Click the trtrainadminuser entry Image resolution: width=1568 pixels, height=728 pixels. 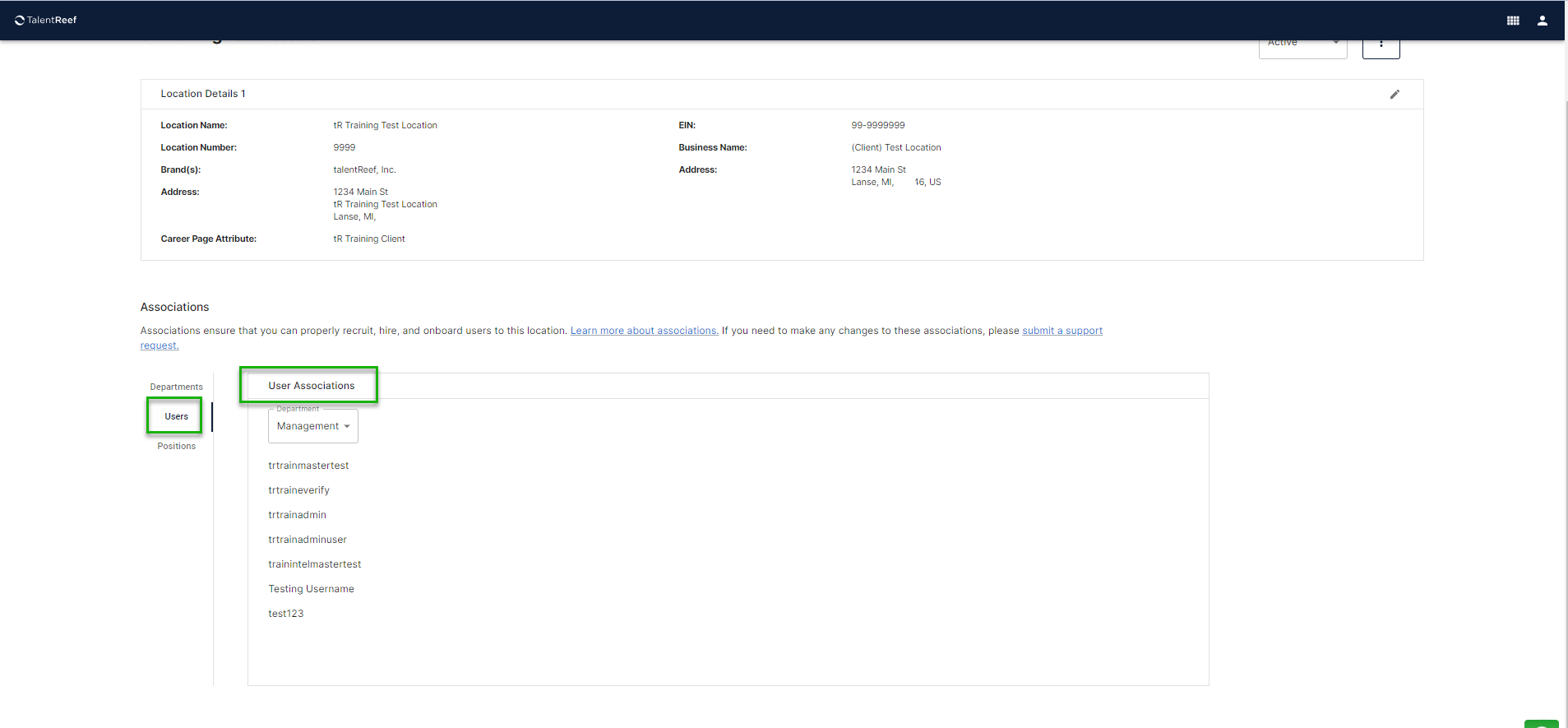point(308,540)
